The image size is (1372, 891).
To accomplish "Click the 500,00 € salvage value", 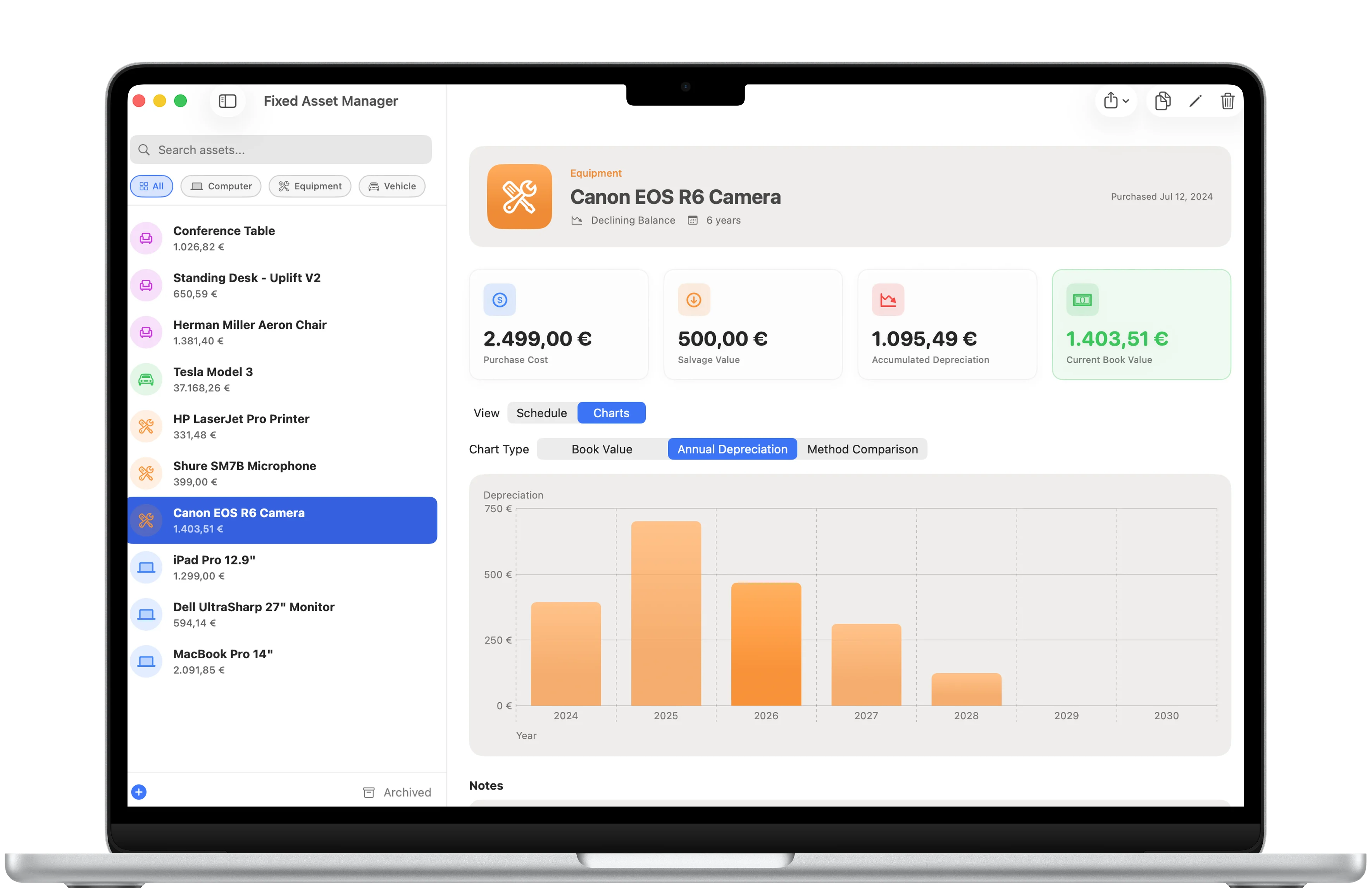I will coord(723,339).
